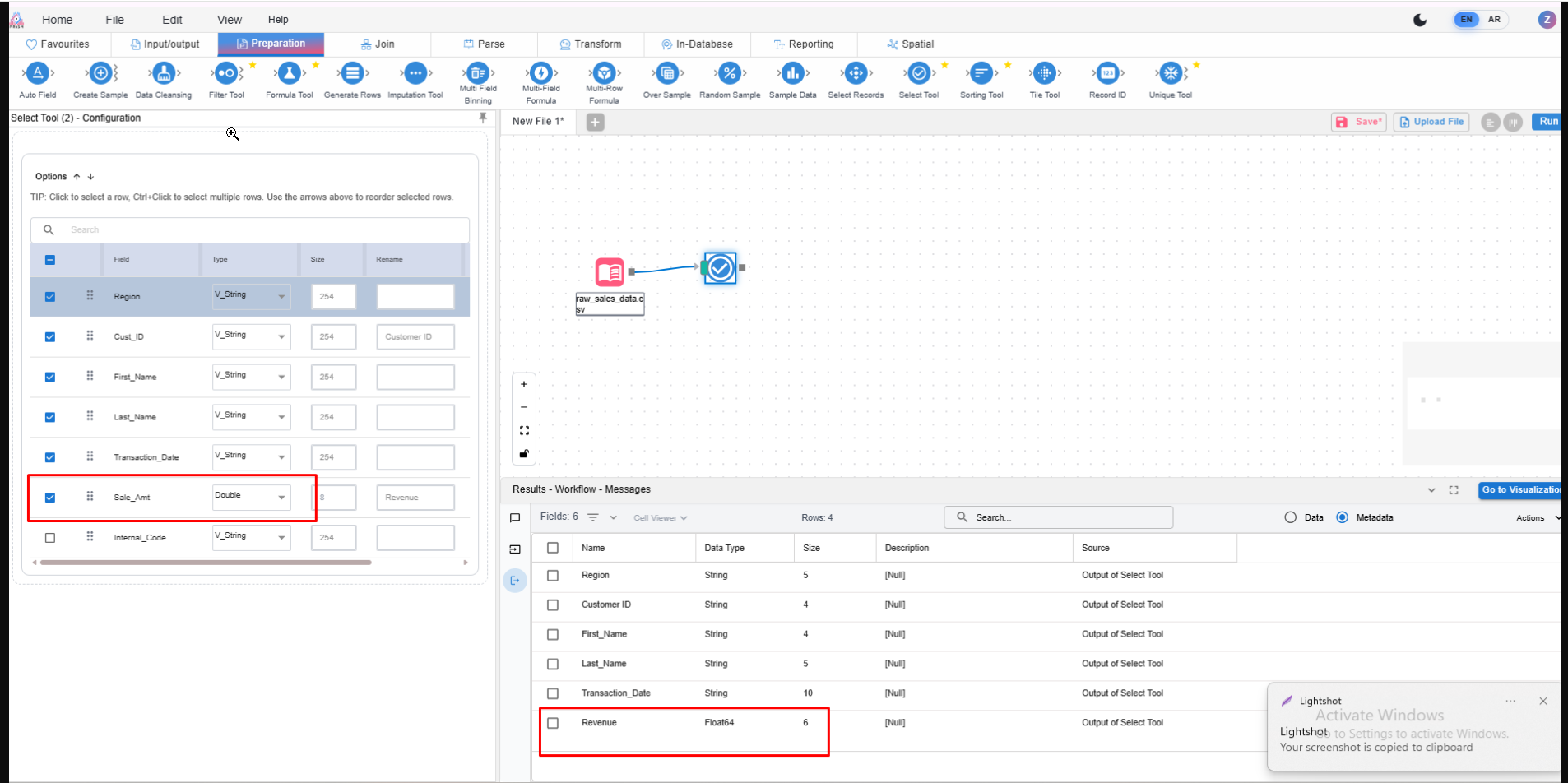Switch to the Transform tab

pos(590,44)
